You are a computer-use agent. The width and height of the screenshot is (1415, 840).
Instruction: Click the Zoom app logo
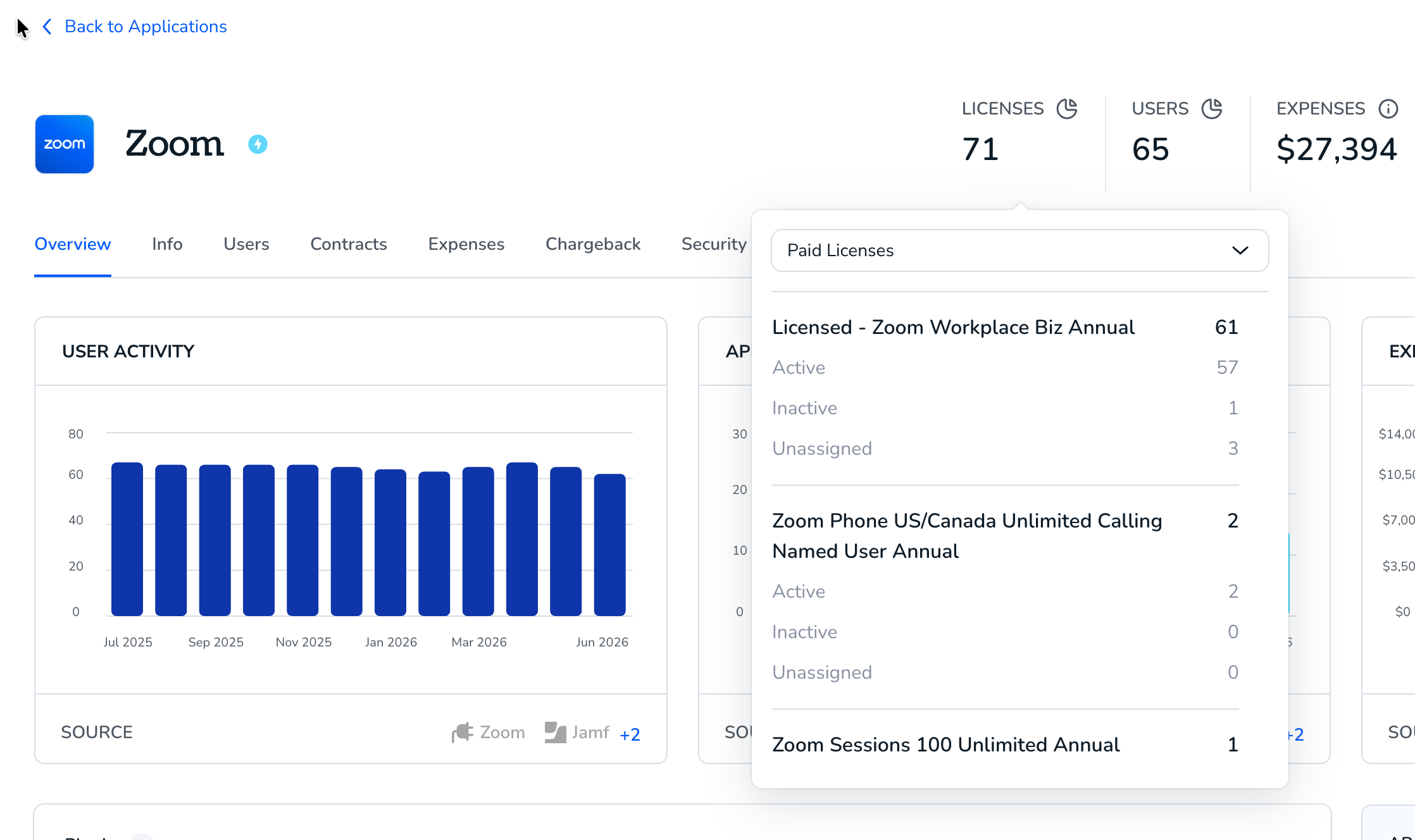[x=65, y=144]
